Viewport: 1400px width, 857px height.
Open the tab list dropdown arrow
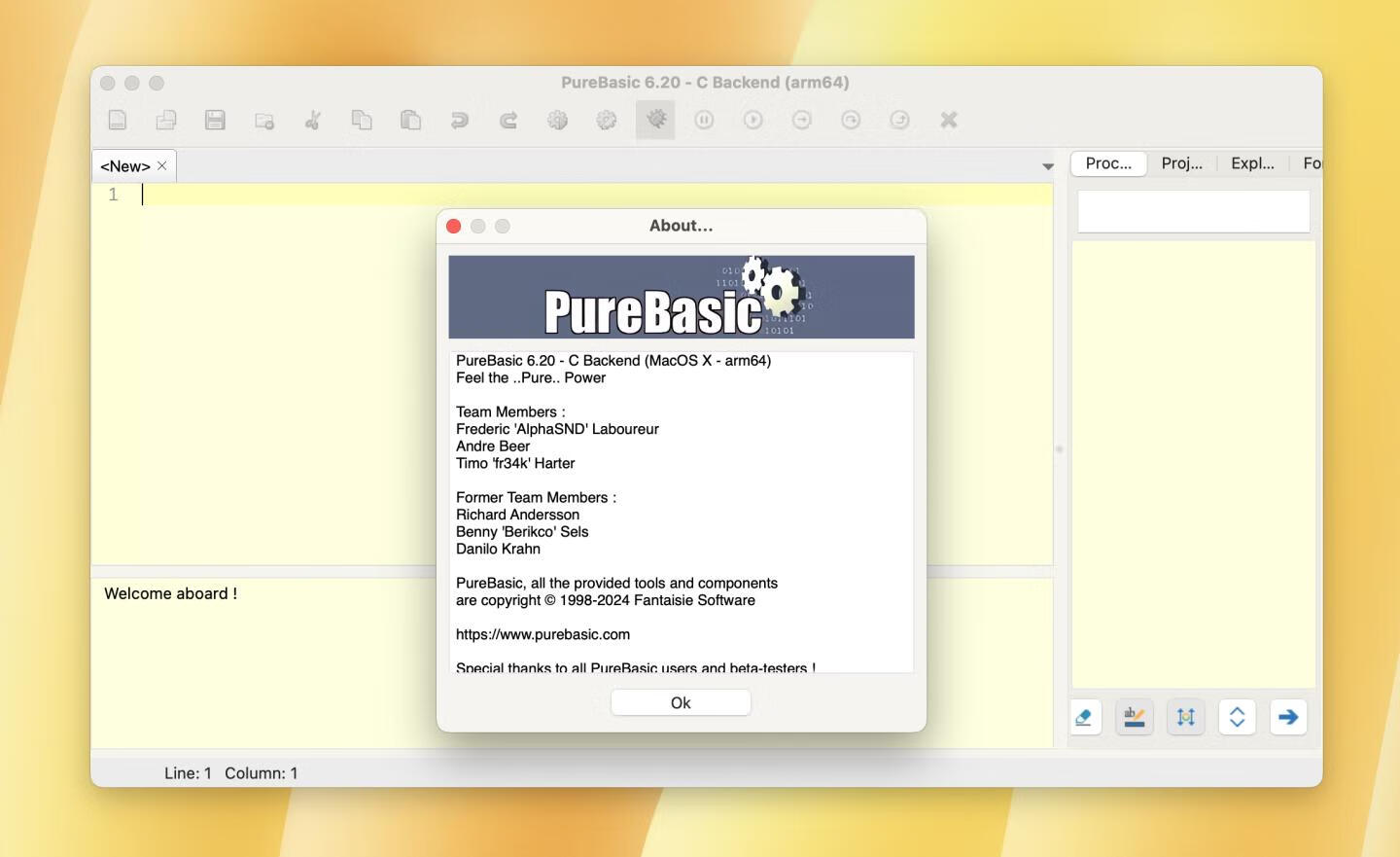1047,166
